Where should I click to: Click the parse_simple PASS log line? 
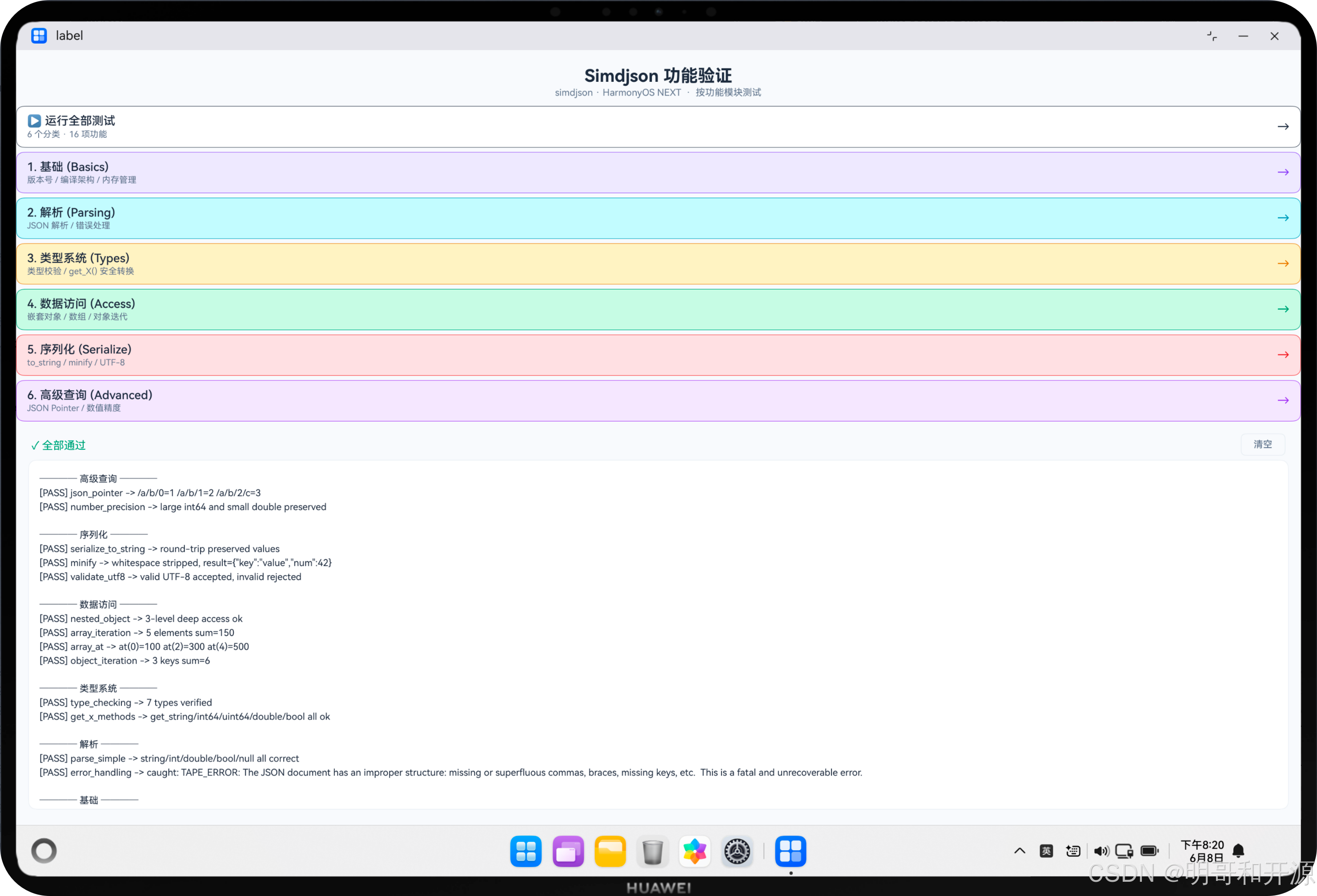pos(169,759)
